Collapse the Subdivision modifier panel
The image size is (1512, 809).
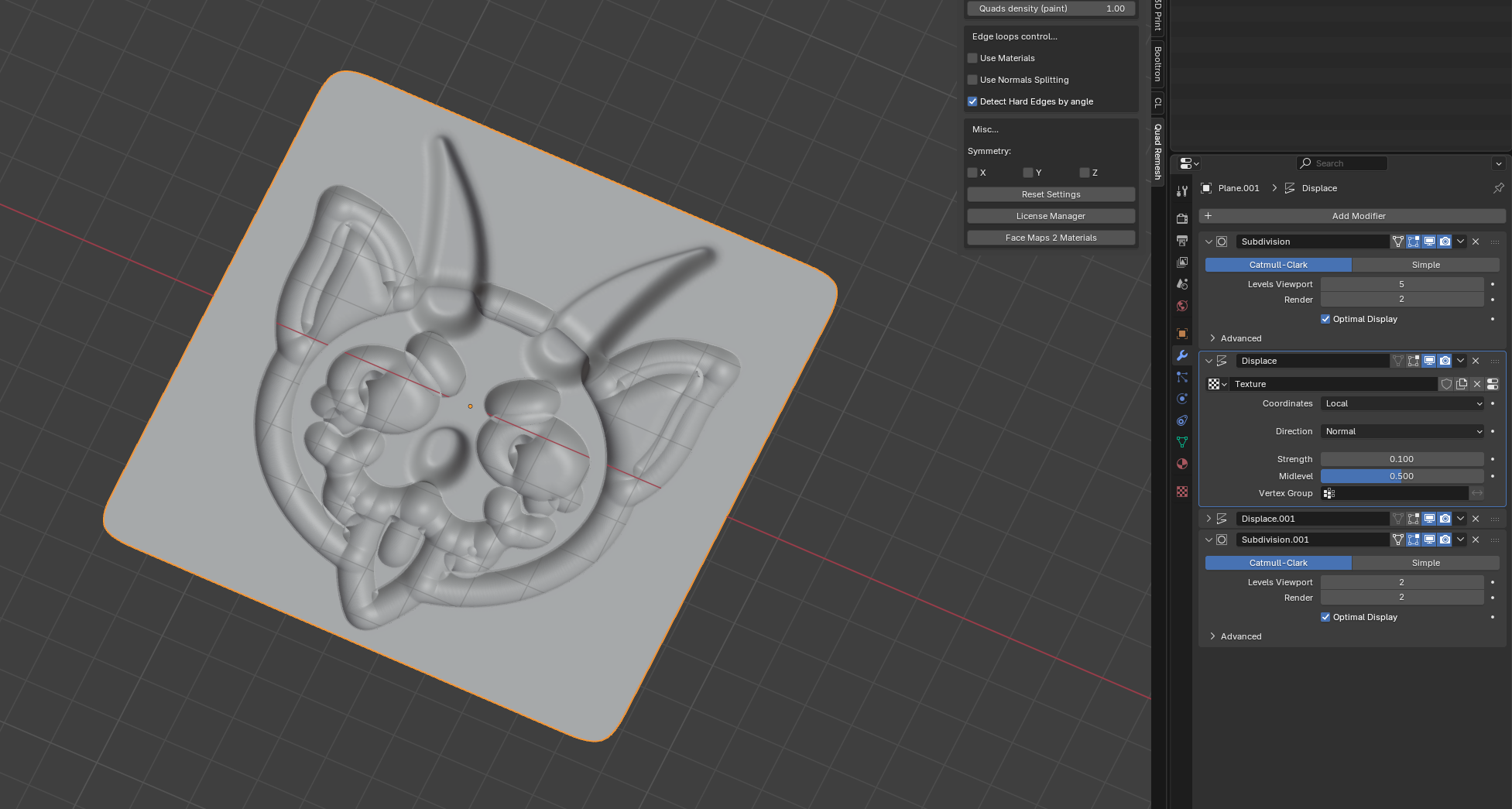point(1209,242)
